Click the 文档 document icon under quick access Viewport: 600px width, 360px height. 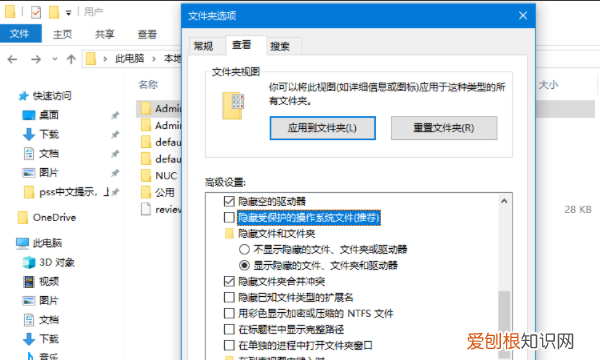click(x=29, y=153)
